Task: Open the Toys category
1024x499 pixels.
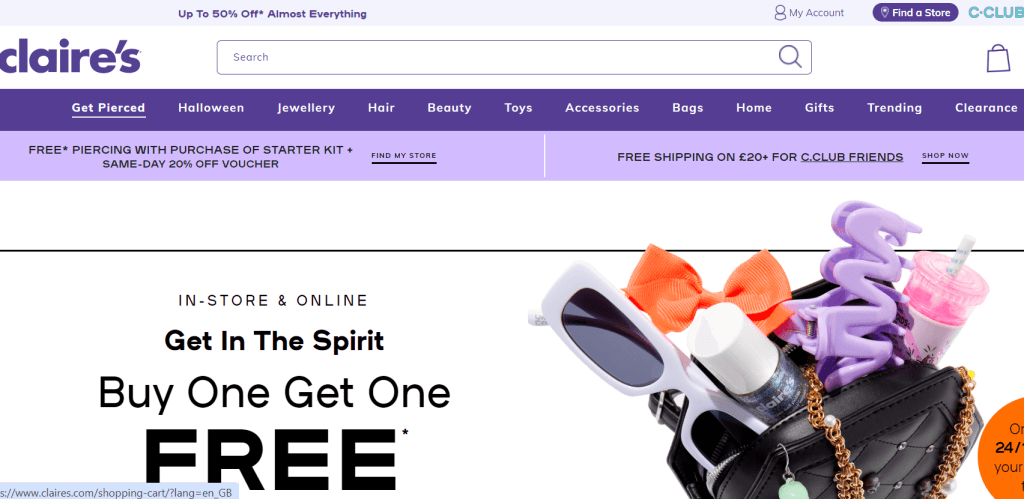Action: click(518, 108)
